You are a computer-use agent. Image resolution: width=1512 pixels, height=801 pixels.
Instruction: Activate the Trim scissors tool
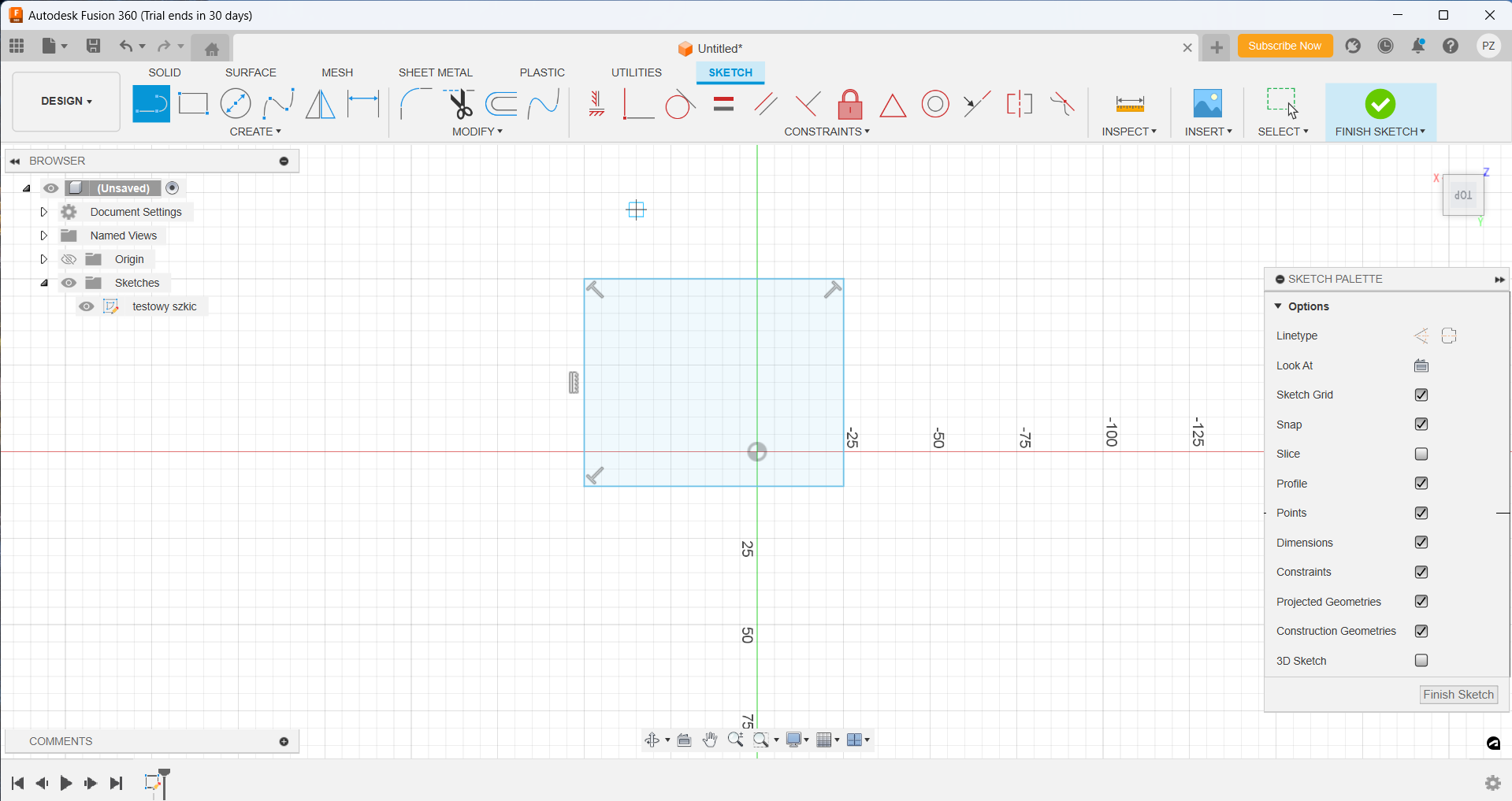tap(459, 104)
